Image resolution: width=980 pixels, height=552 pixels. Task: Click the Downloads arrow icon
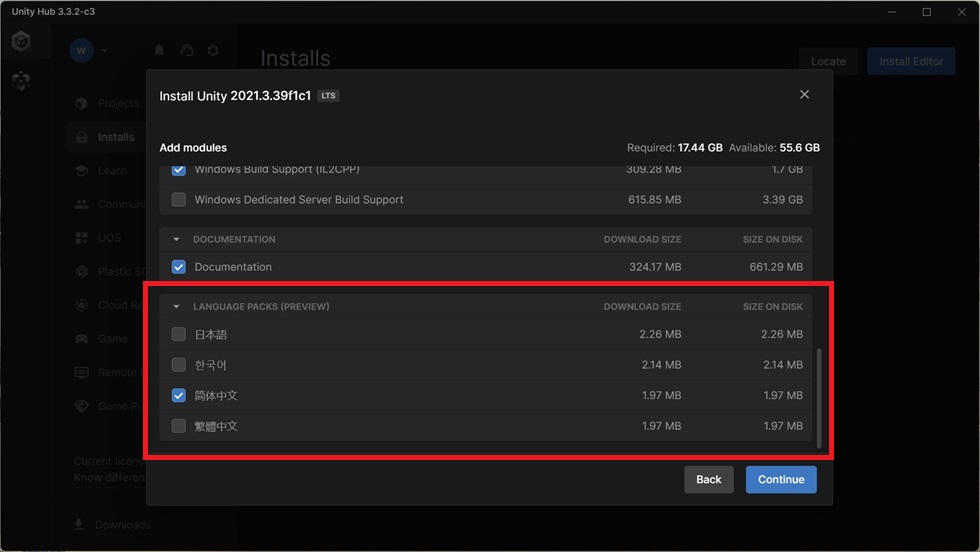[79, 524]
